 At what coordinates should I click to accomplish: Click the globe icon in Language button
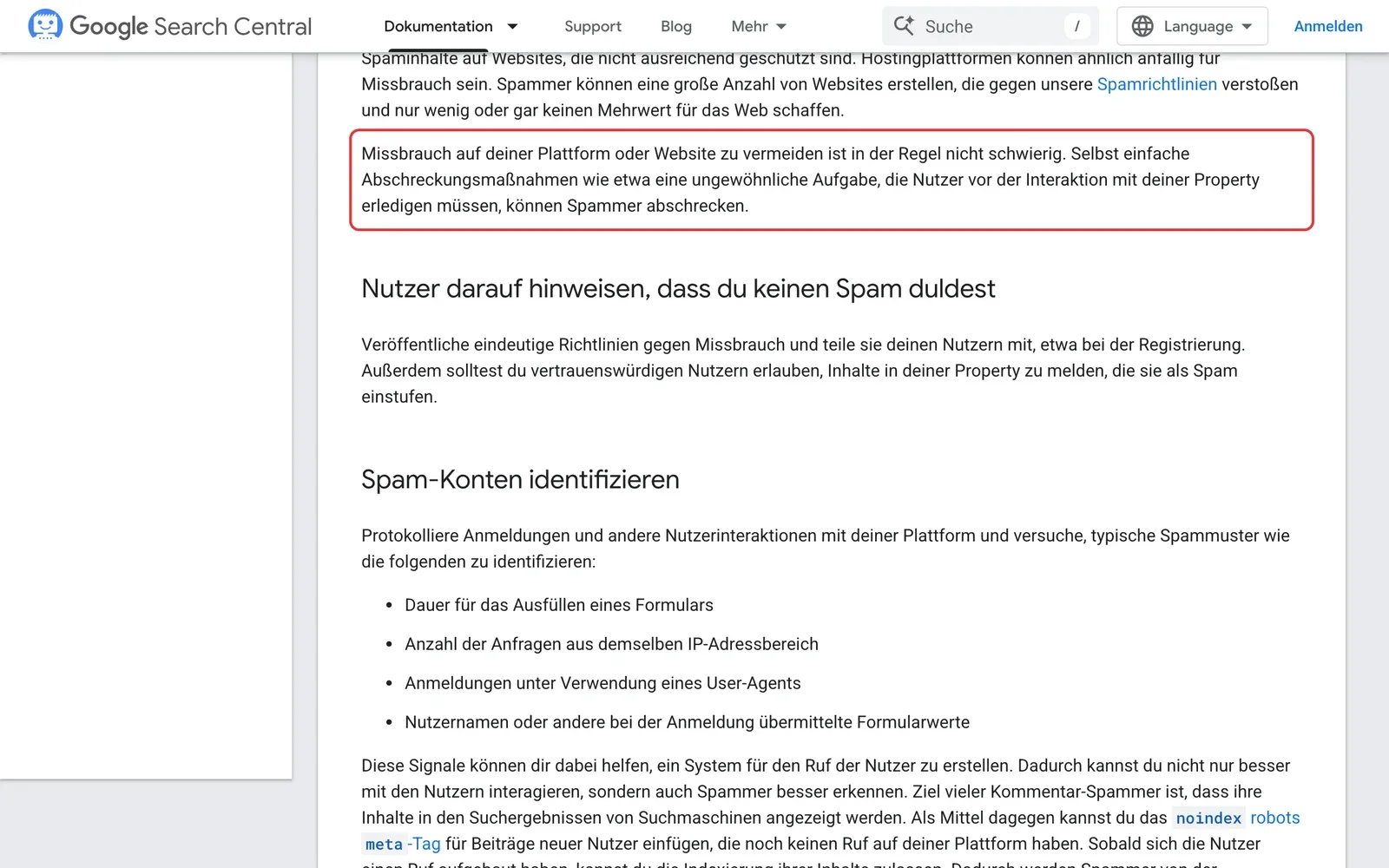(1142, 26)
